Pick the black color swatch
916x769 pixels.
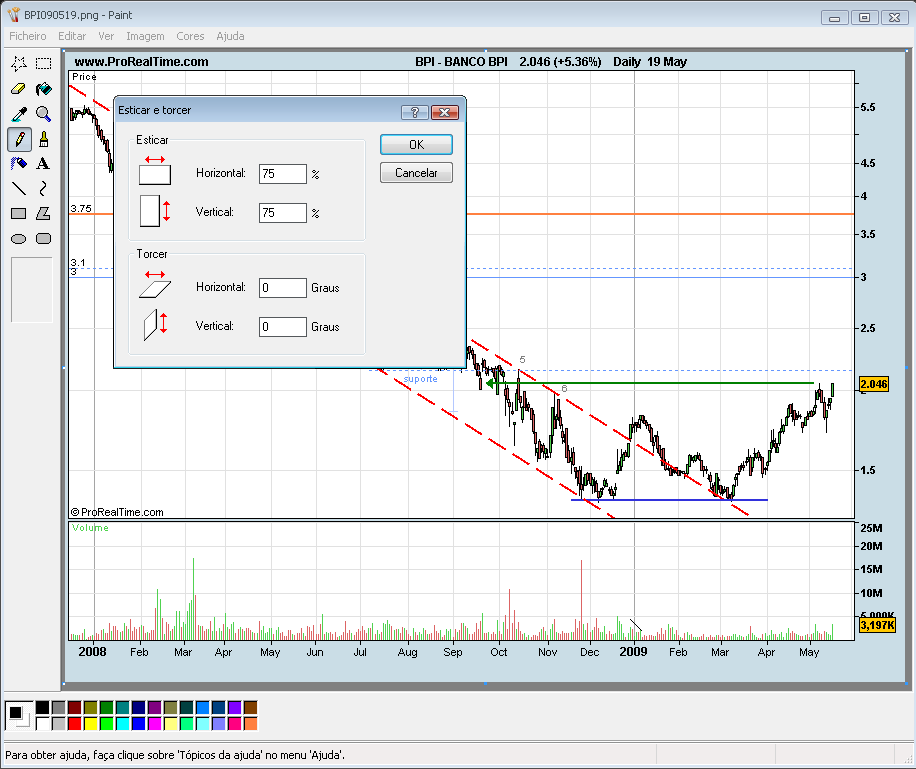click(43, 708)
